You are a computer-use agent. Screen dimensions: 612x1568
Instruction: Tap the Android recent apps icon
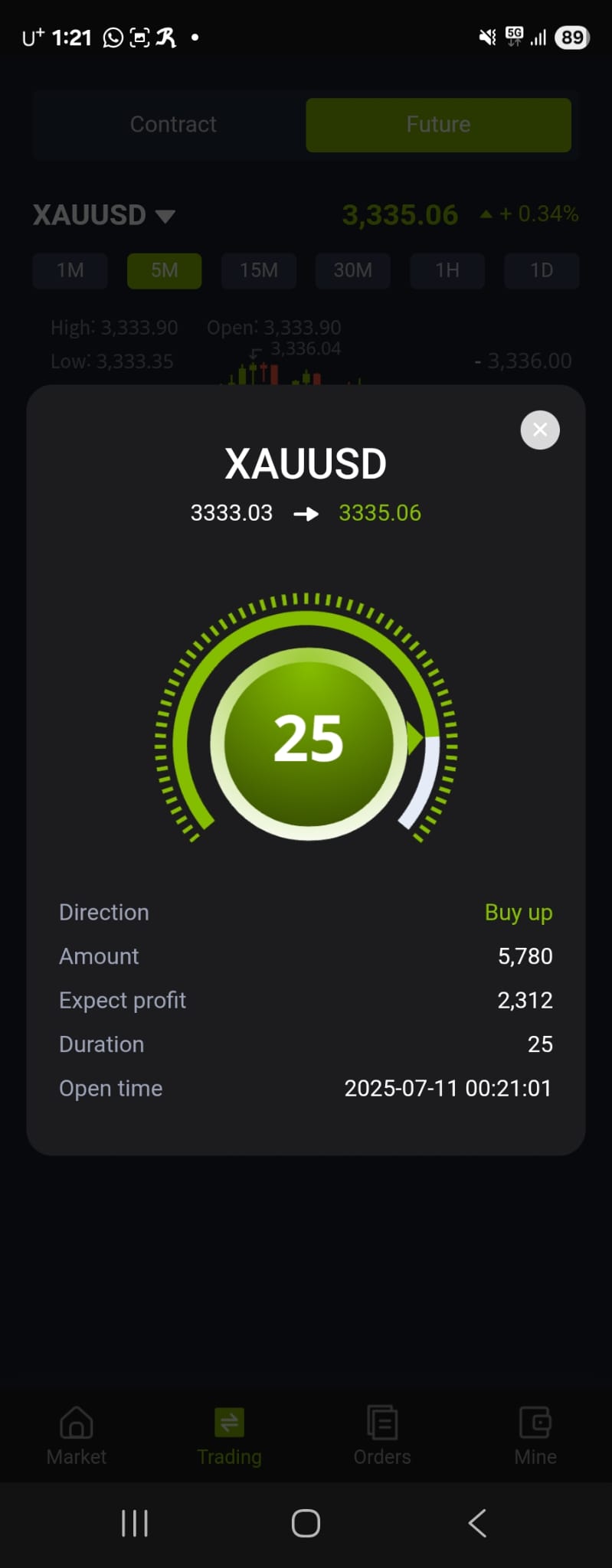point(135,1523)
